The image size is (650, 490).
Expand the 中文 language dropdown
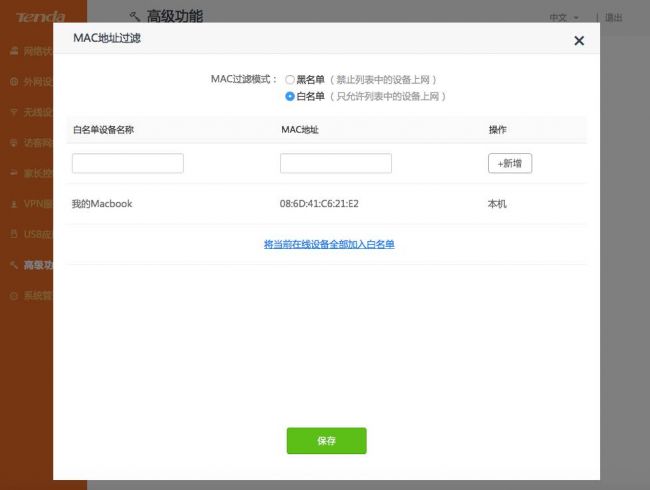pyautogui.click(x=564, y=17)
